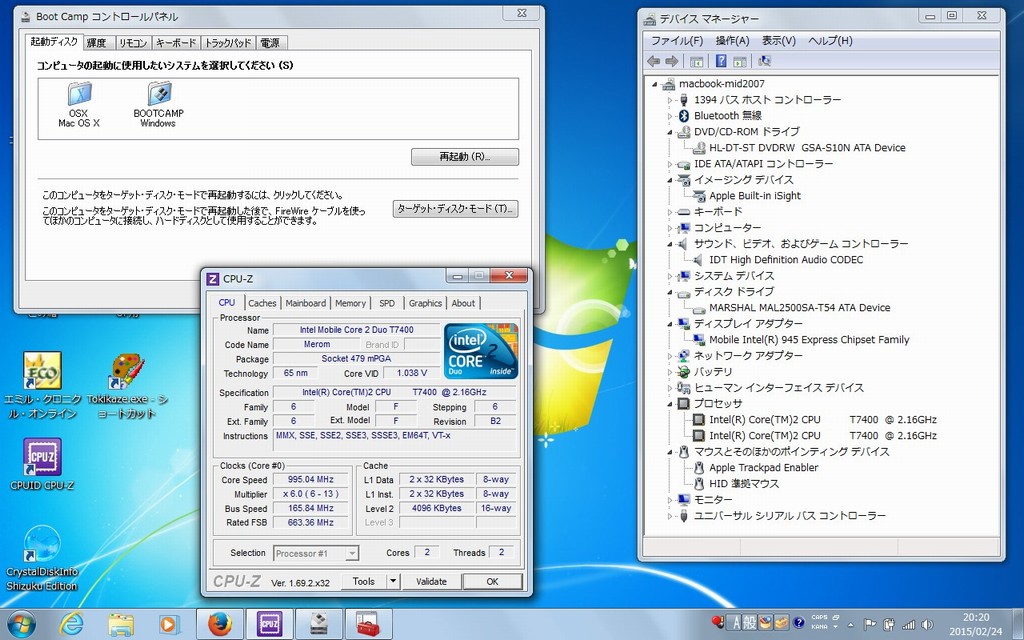Viewport: 1024px width, 640px height.
Task: Open the 操作(A) menu
Action: coord(733,41)
